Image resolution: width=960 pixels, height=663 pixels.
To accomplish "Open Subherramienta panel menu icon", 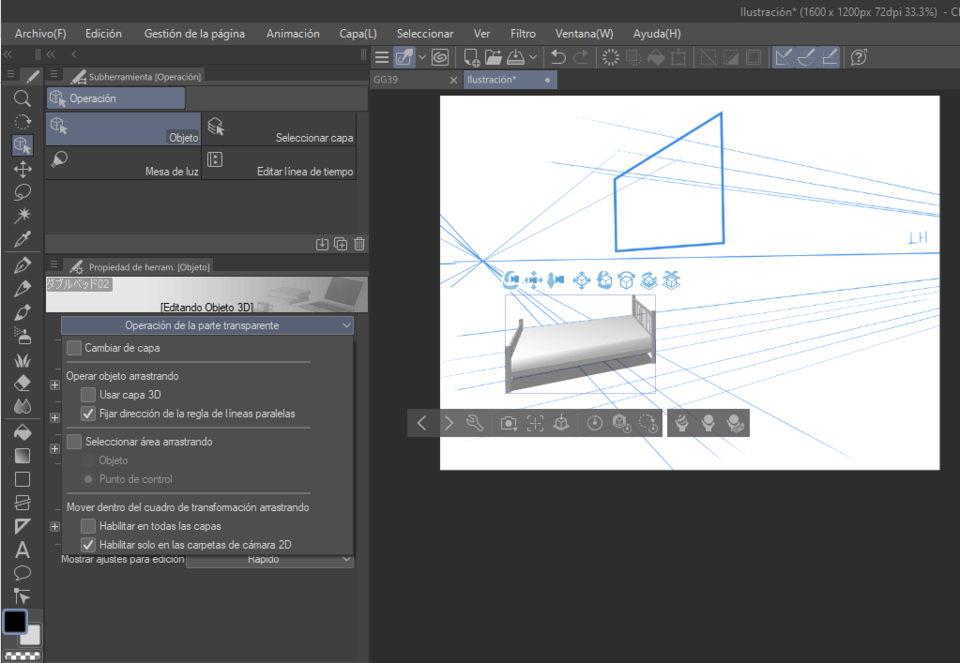I will point(54,74).
